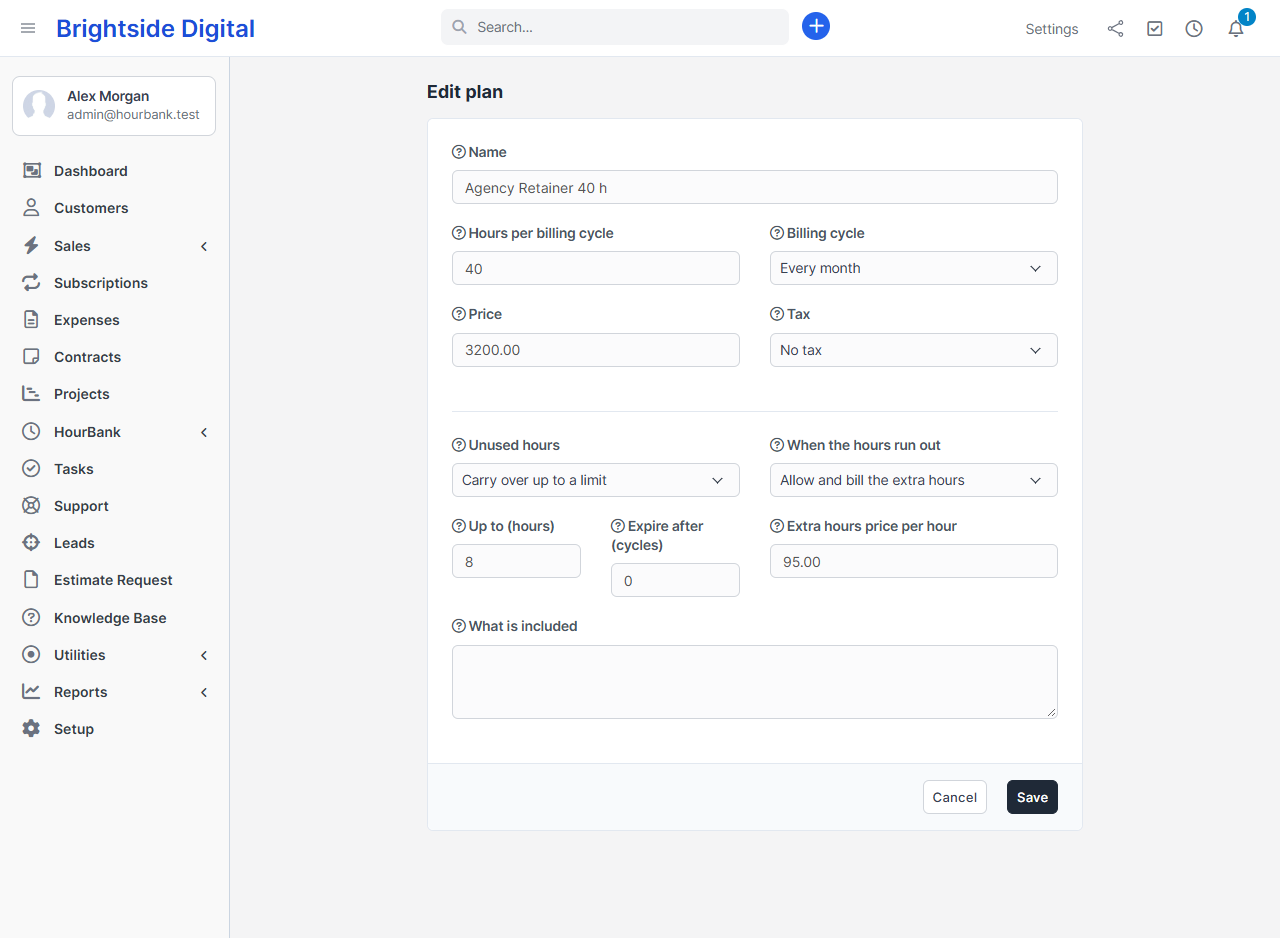This screenshot has height=938, width=1280.
Task: Toggle the hamburger sidebar menu icon
Action: 28,28
